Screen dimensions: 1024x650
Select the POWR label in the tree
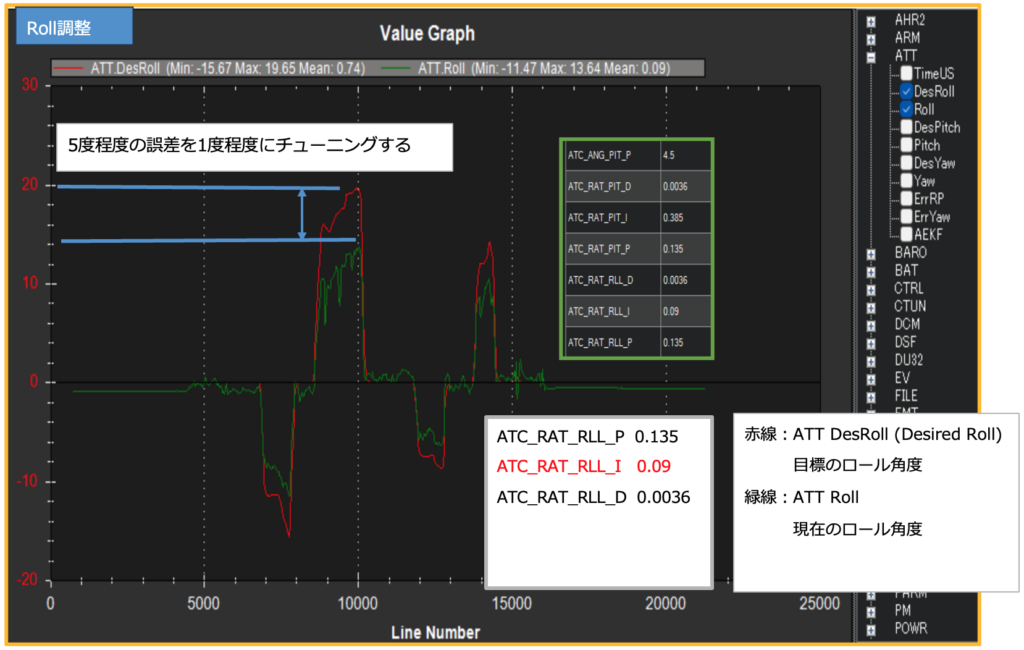pos(910,628)
